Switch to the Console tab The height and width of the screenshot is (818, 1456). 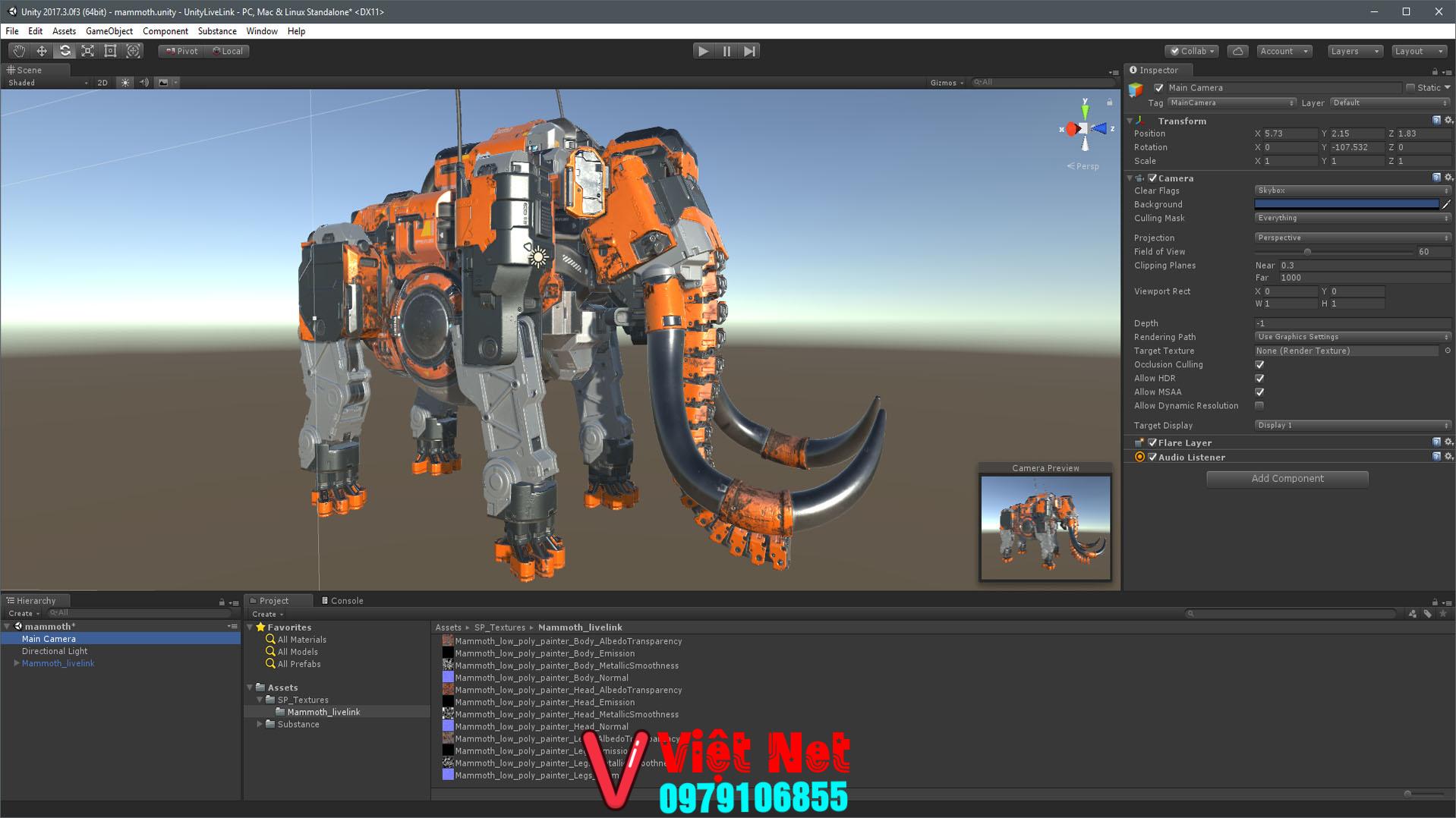click(x=342, y=600)
